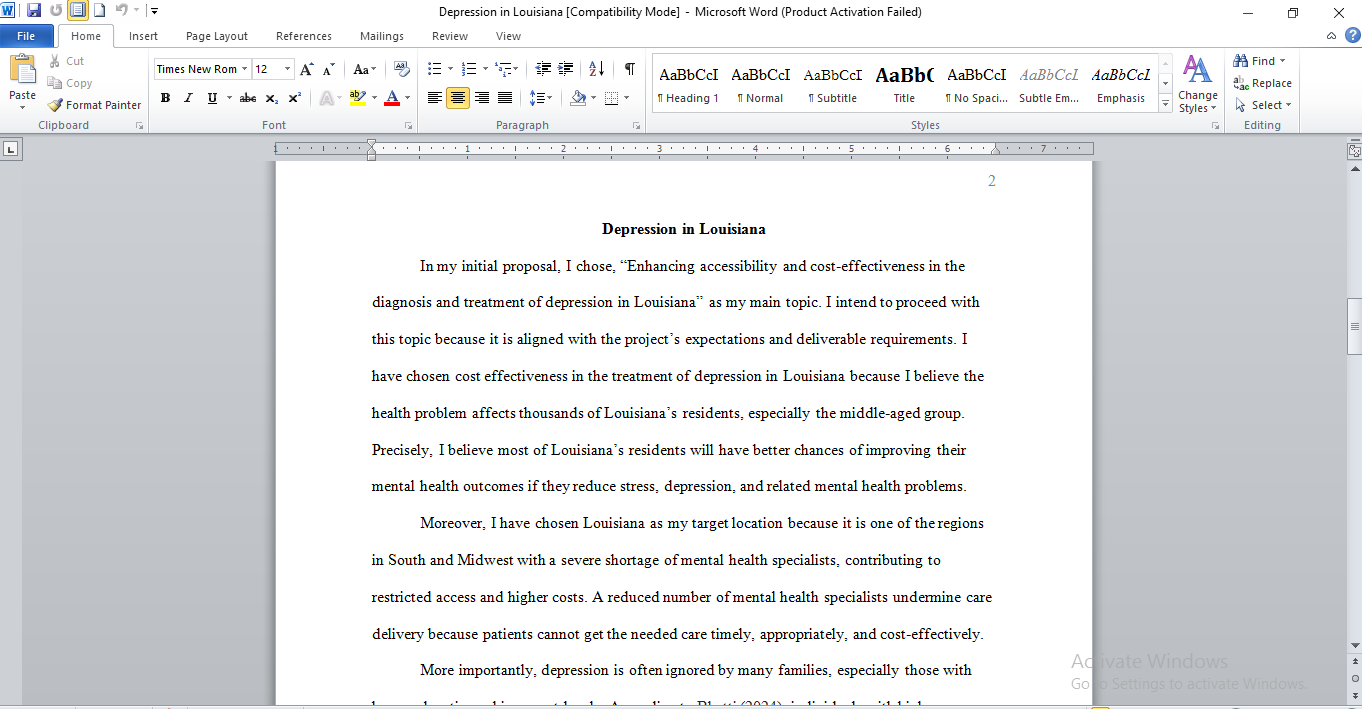This screenshot has height=709, width=1362.
Task: Click the Sort A-Z icon
Action: 596,69
